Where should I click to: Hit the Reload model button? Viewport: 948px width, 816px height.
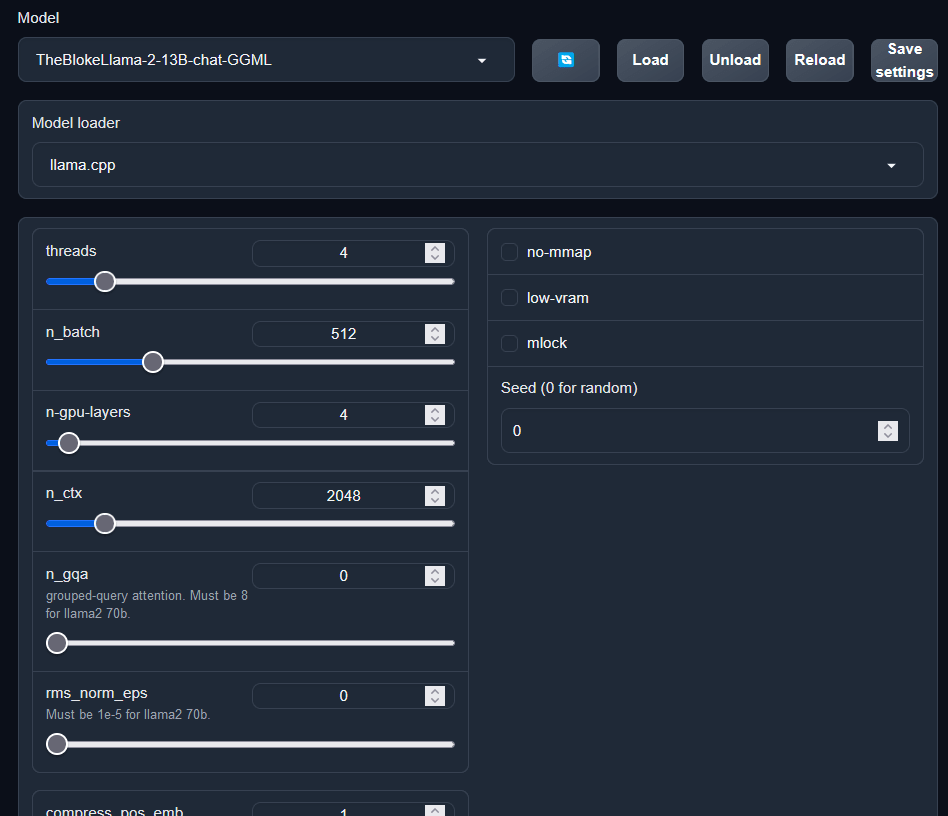[820, 60]
